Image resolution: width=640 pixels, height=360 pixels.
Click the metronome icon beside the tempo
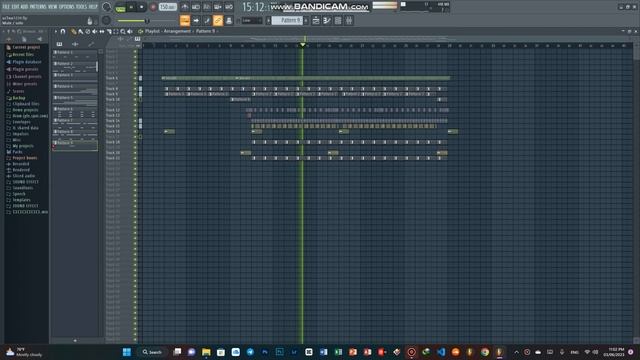coord(185,7)
